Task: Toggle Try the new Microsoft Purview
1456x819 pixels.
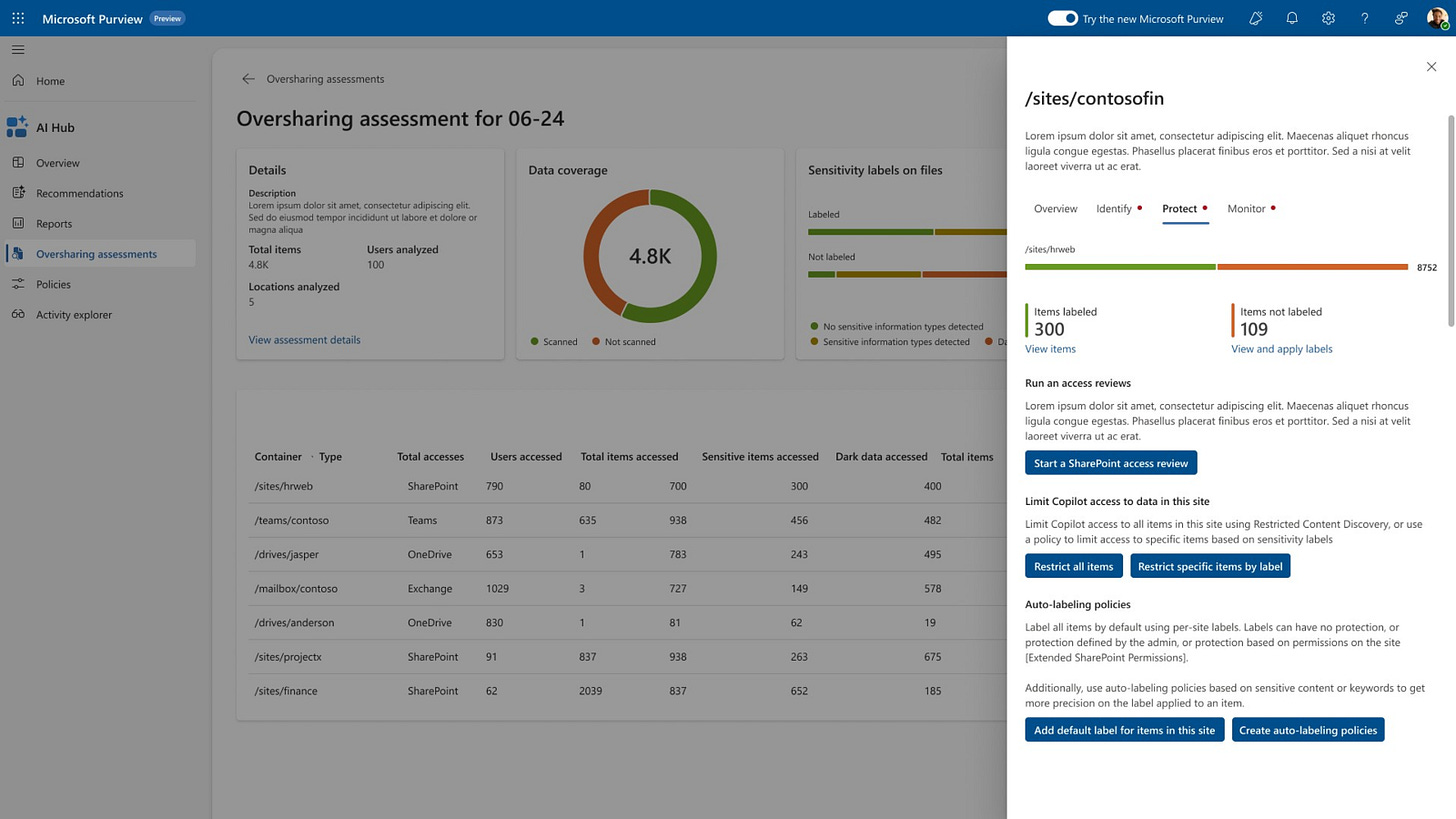Action: point(1062,18)
